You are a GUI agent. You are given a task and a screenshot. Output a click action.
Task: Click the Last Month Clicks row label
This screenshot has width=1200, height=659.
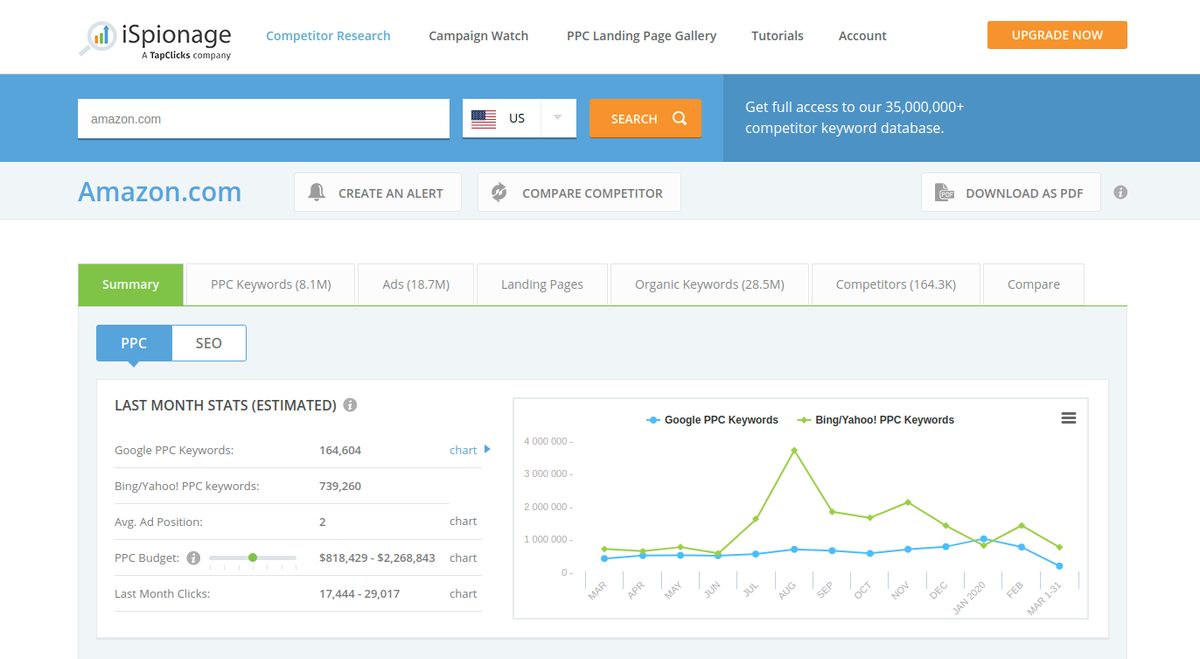[x=162, y=593]
